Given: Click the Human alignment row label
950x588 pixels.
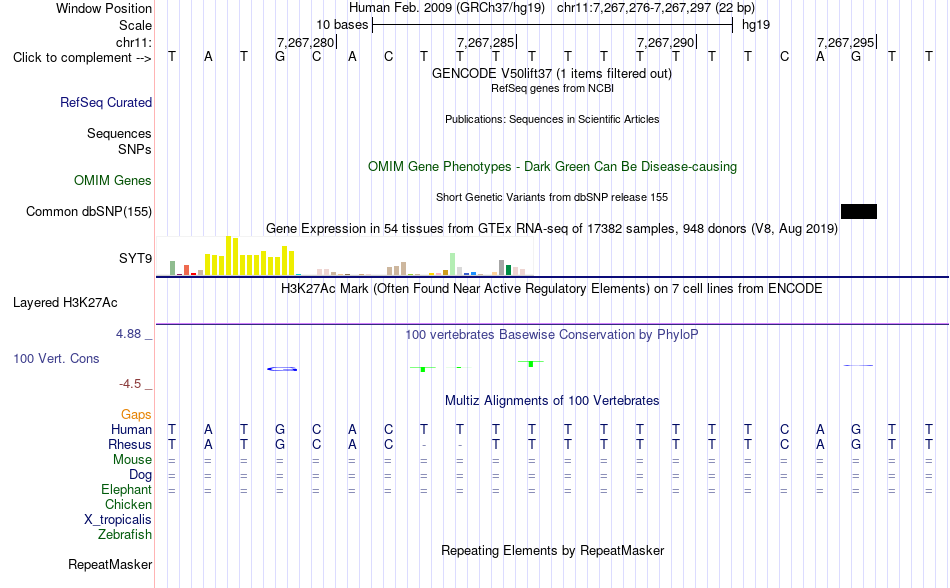Looking at the screenshot, I should click(x=131, y=429).
